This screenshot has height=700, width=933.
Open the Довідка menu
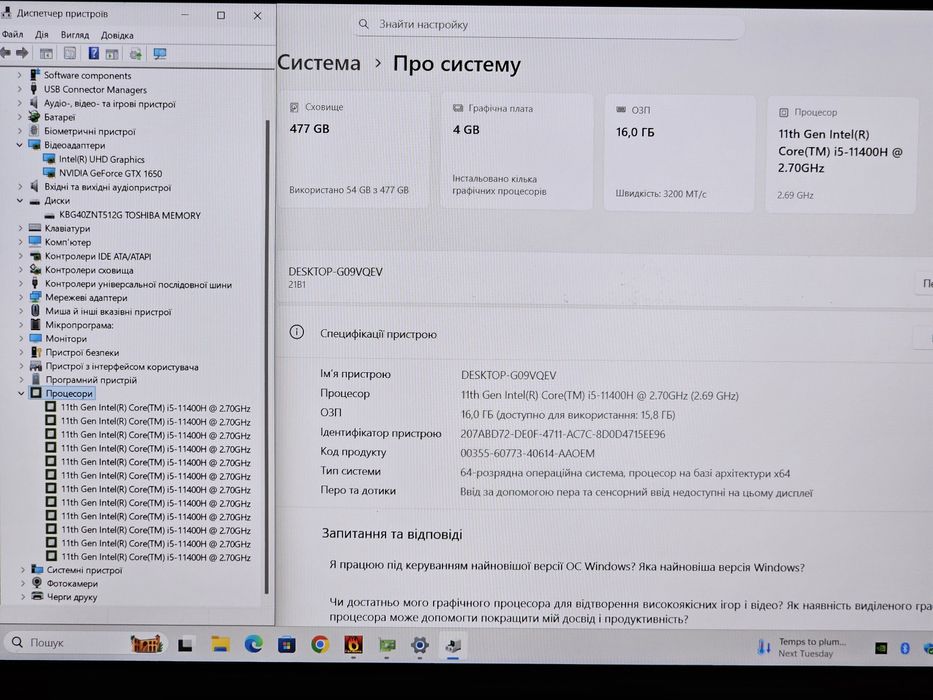click(117, 35)
